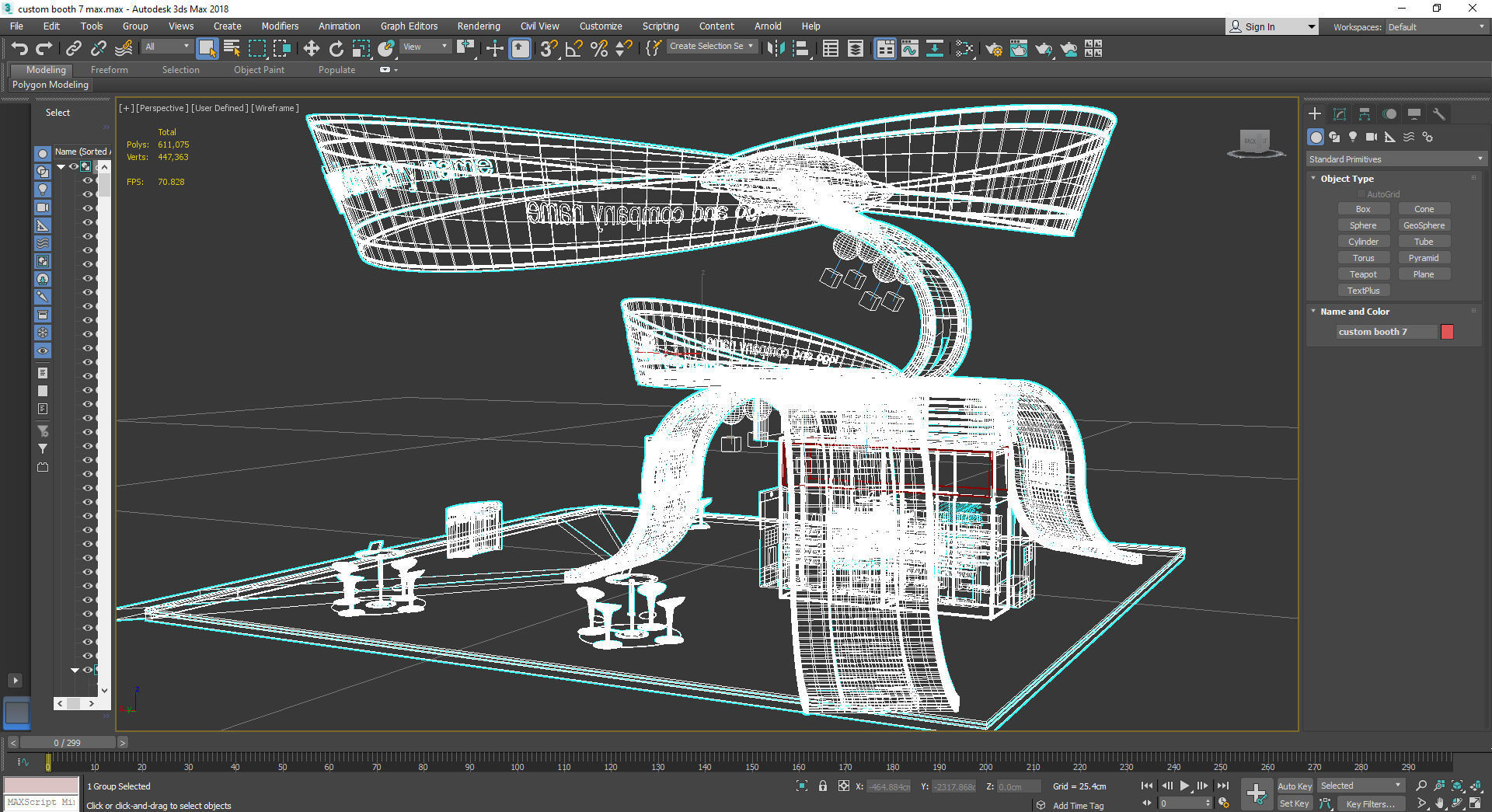The width and height of the screenshot is (1492, 812).
Task: Open the Curve Editor icon
Action: tap(909, 49)
